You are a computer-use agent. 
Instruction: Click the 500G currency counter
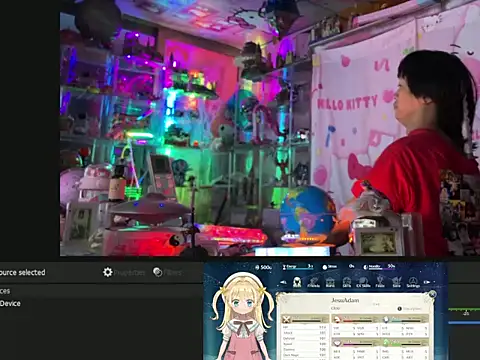[263, 267]
